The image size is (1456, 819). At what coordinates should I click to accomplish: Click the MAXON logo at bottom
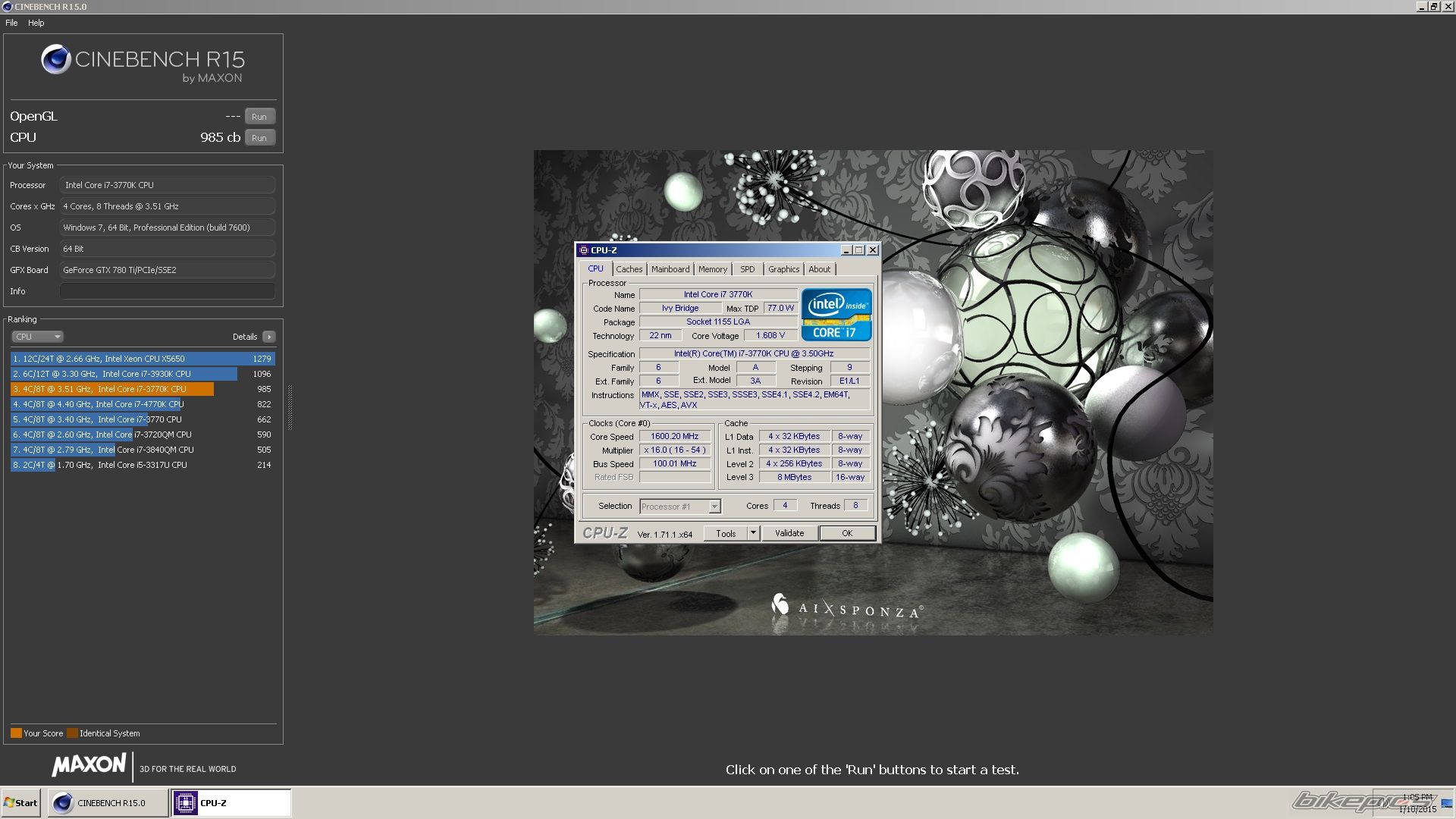coord(89,765)
